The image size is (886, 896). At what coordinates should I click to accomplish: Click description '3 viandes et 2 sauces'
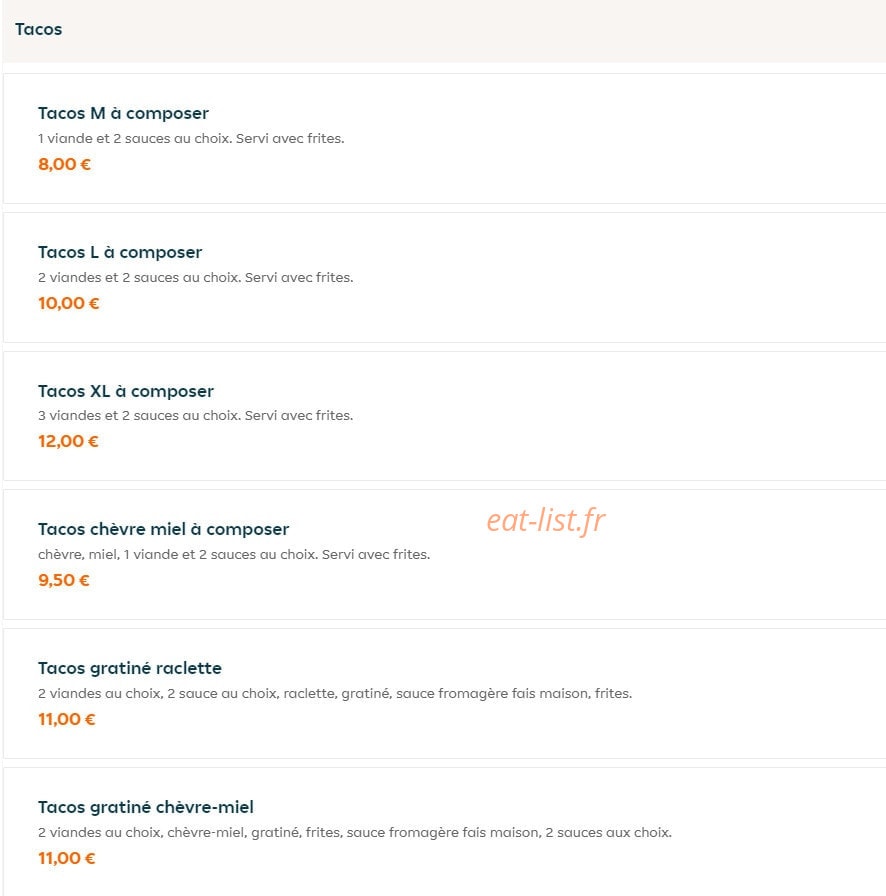click(195, 415)
